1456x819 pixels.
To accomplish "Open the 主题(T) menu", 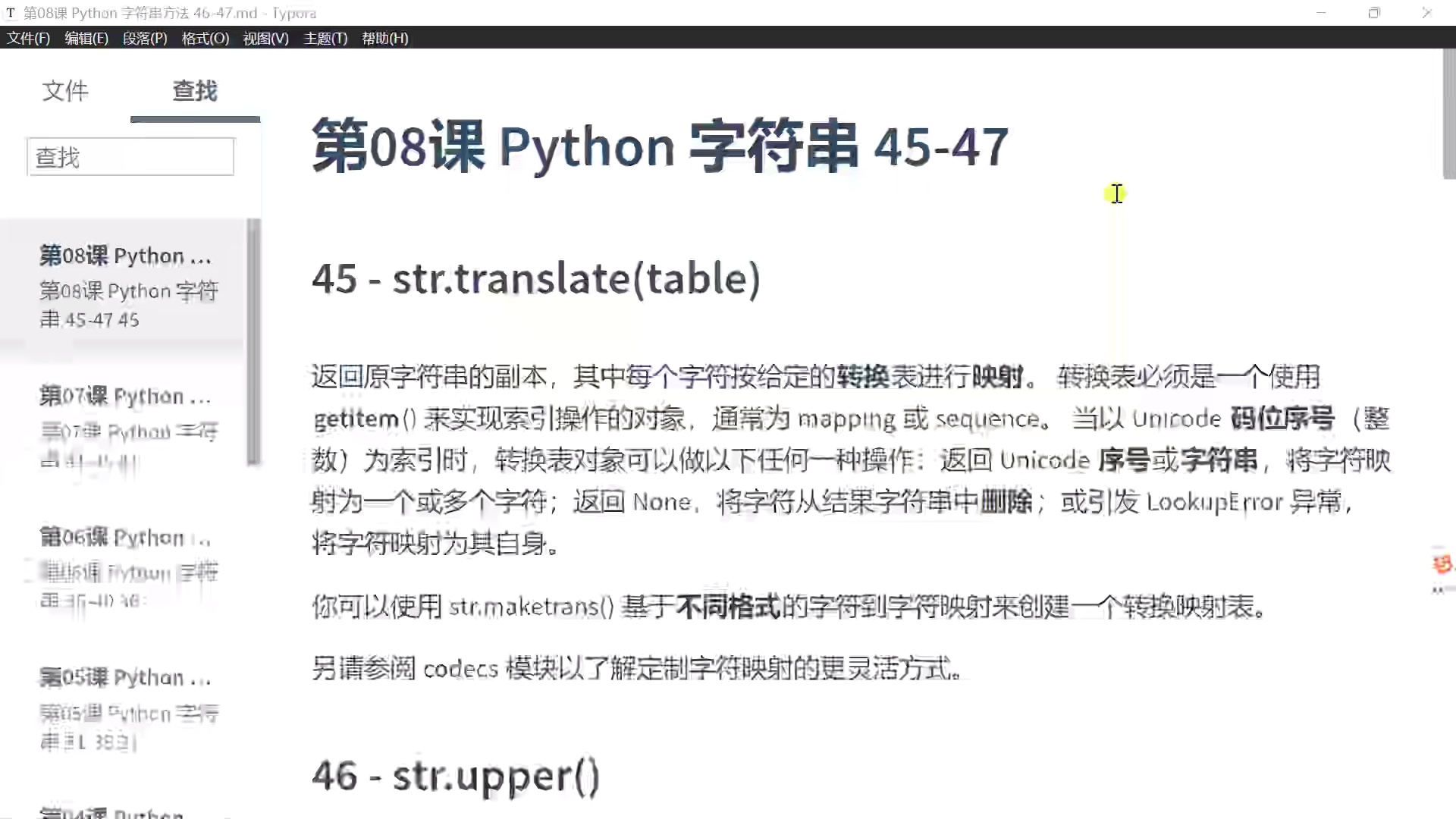I will coord(325,38).
